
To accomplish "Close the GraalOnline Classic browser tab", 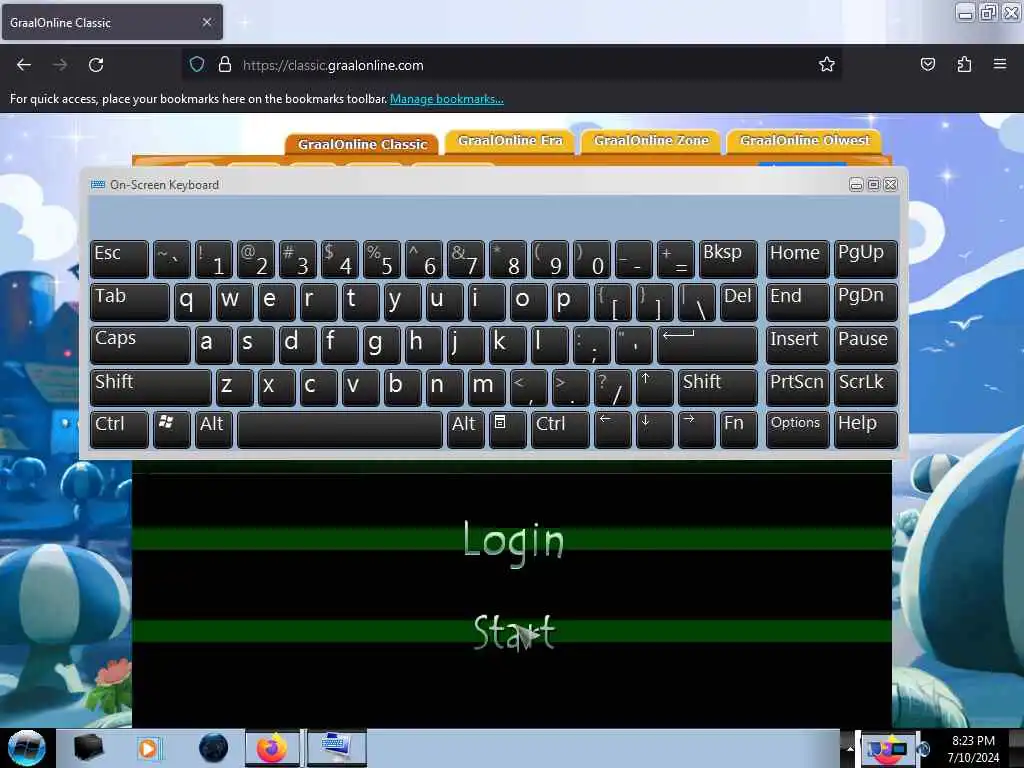I will [206, 22].
